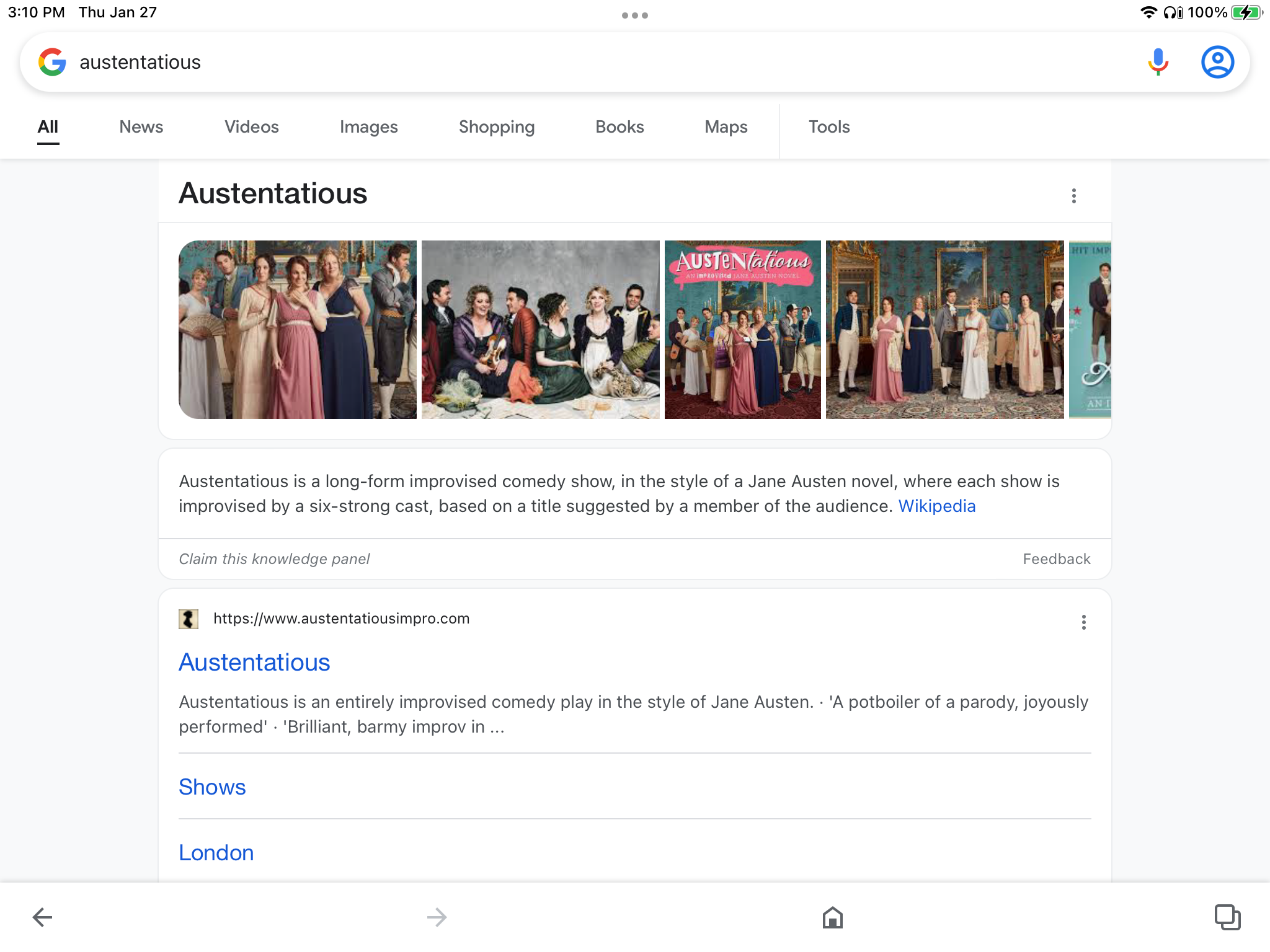
Task: Tap the Thu Jan 27 date
Action: pyautogui.click(x=118, y=12)
